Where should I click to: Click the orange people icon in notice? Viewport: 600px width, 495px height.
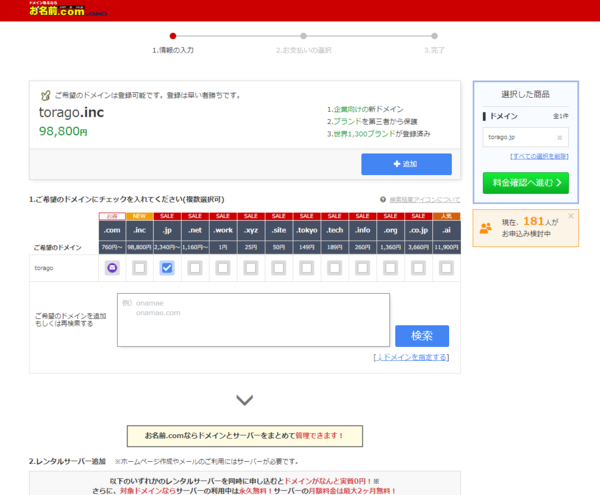click(486, 228)
